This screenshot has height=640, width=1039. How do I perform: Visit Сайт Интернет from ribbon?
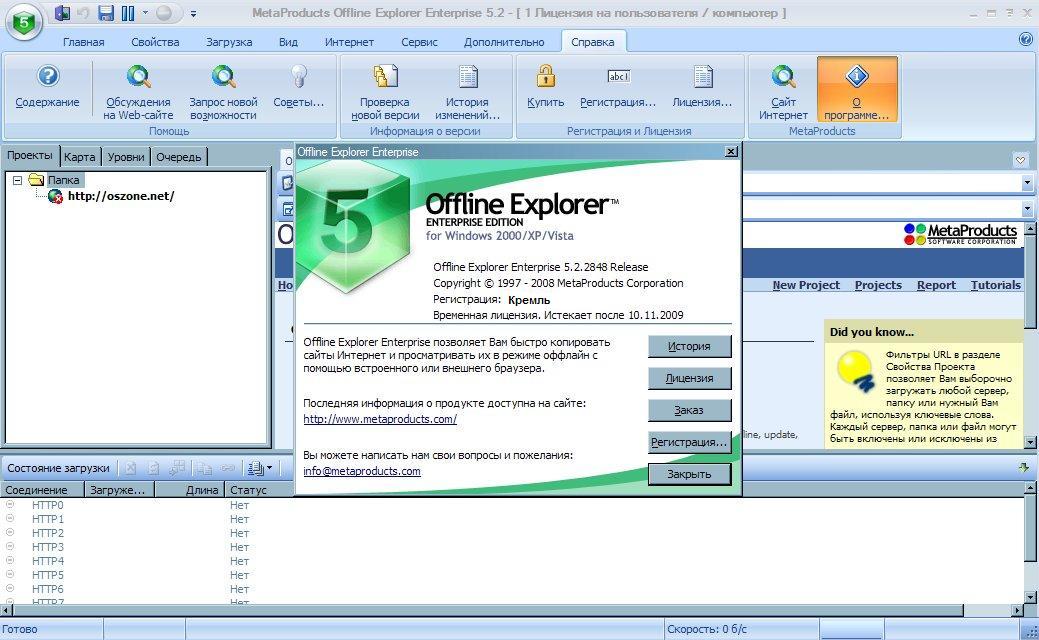point(783,91)
